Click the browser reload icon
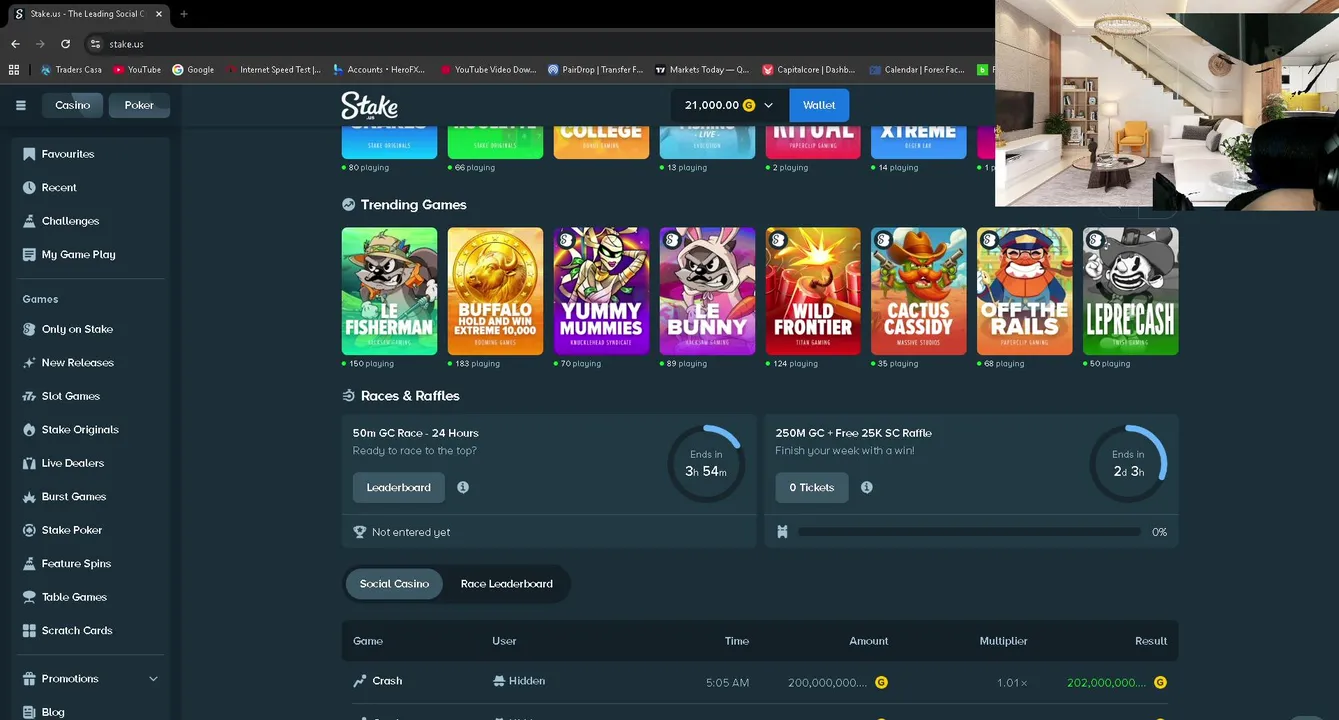 (65, 44)
